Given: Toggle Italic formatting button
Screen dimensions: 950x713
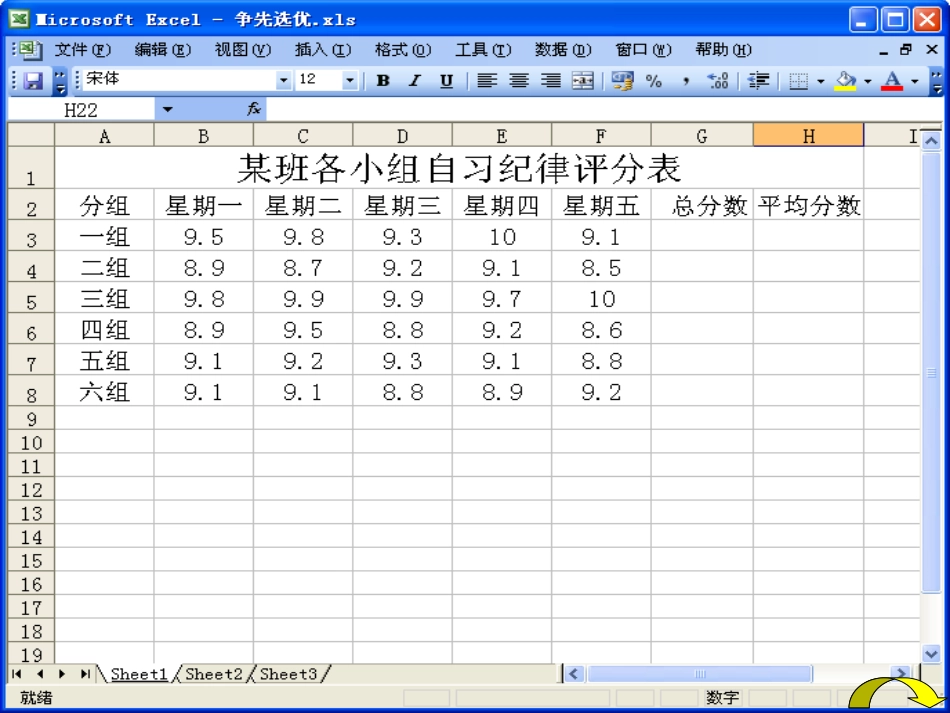Looking at the screenshot, I should (414, 81).
